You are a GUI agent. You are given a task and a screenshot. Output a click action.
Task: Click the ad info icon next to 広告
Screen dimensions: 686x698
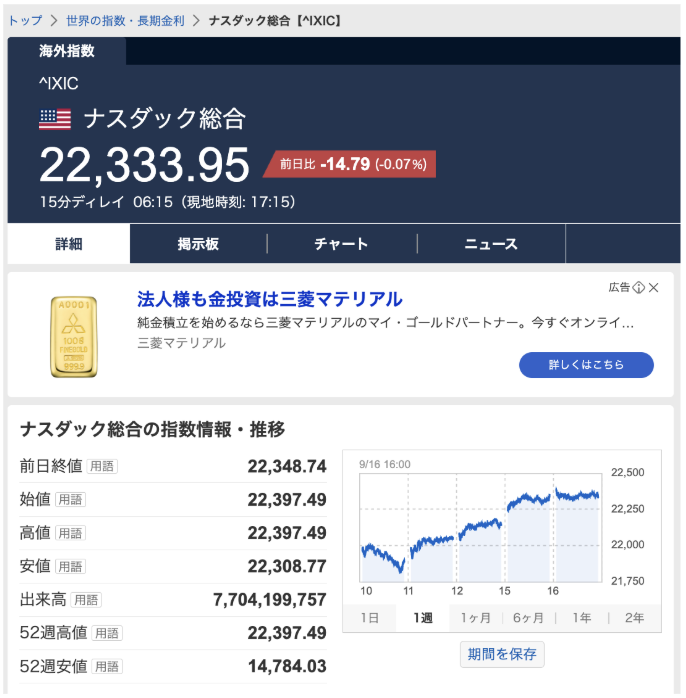638,288
